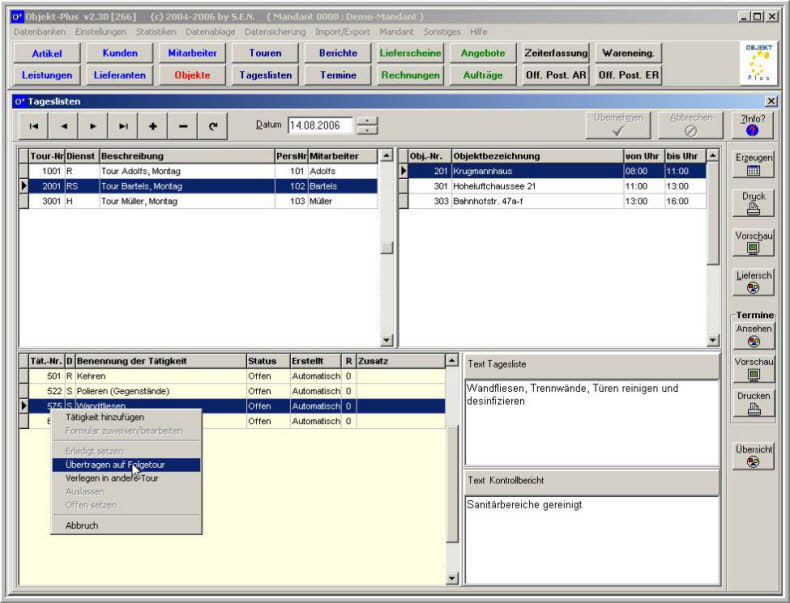Viewport: 790px width, 603px height.
Task: Go to previous record arrow
Action: click(x=63, y=126)
